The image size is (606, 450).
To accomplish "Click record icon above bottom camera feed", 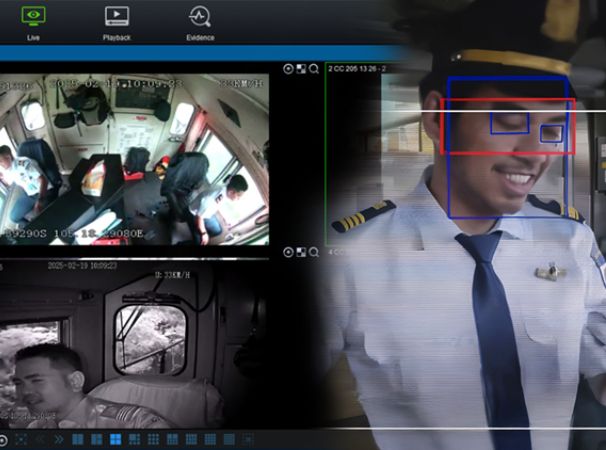I will coord(288,252).
